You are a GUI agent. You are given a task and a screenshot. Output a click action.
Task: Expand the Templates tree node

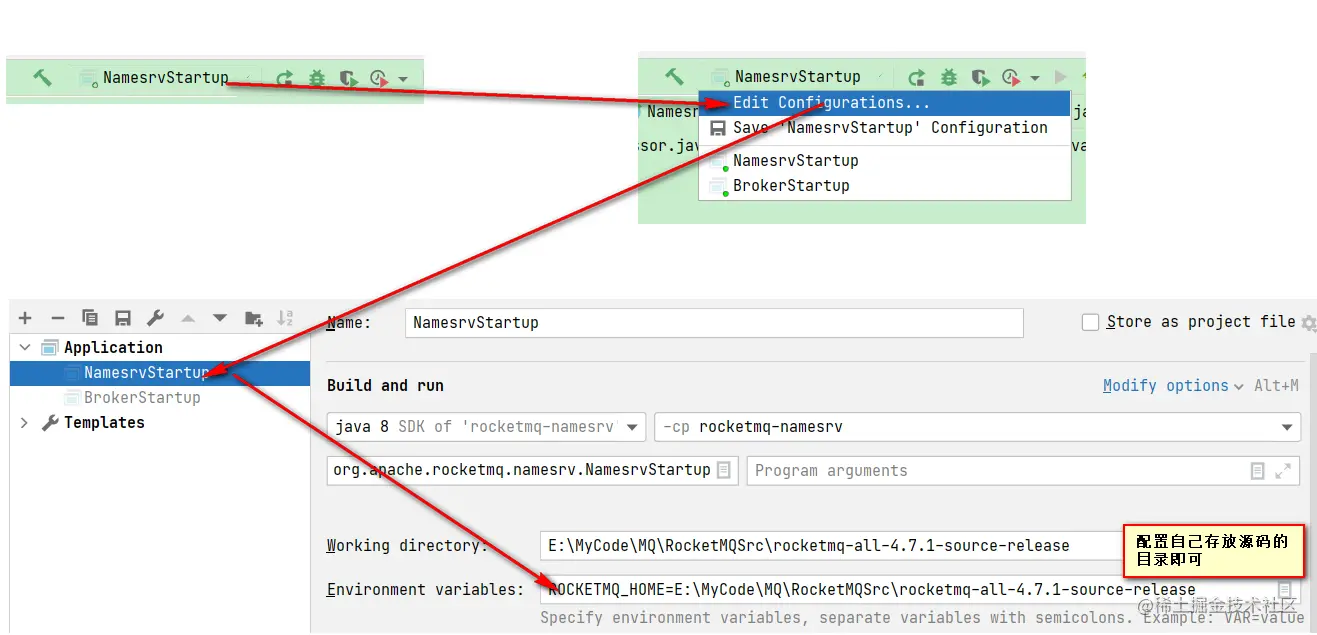24,423
